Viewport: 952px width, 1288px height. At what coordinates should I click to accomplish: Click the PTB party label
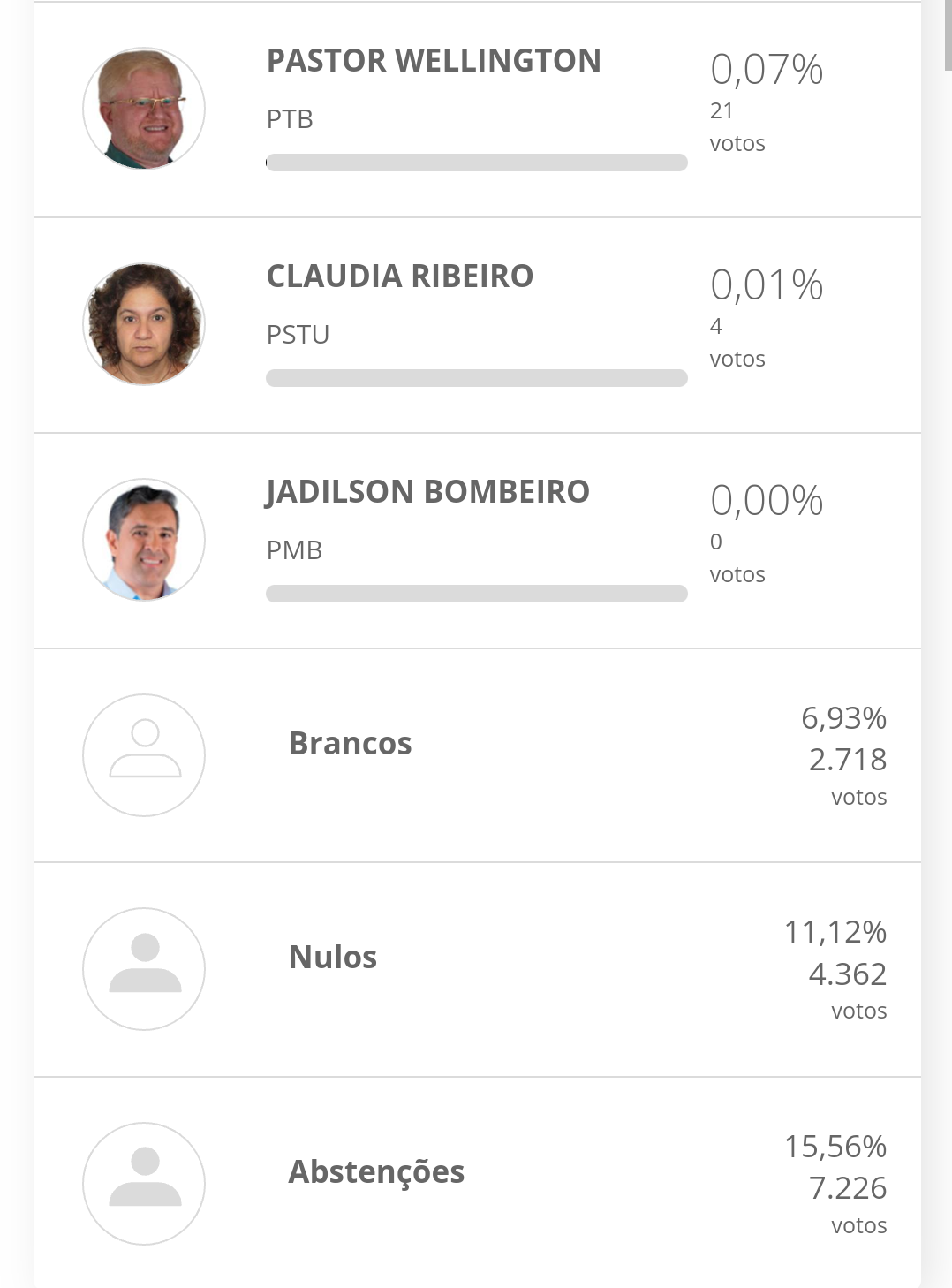(290, 119)
